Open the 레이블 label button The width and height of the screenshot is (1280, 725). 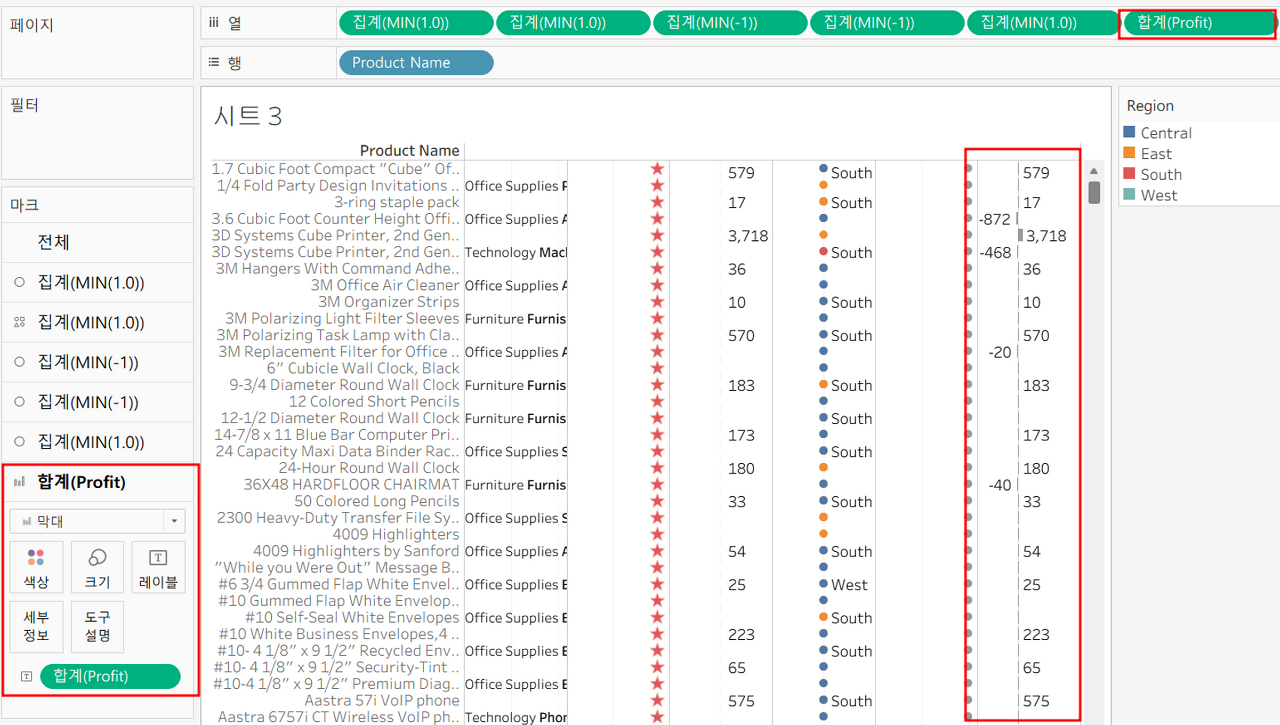click(158, 567)
